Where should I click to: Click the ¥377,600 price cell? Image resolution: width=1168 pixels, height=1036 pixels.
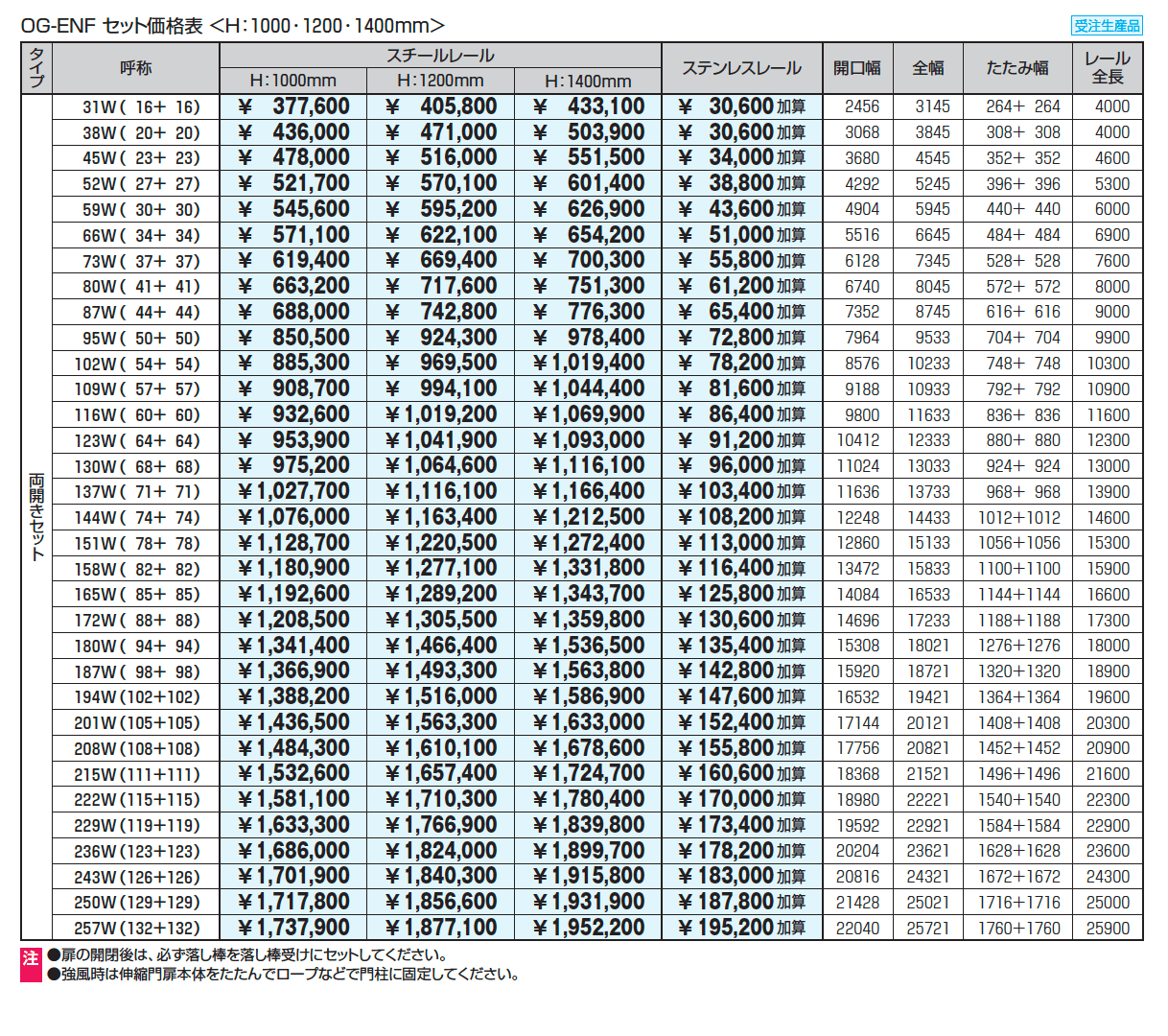tap(293, 106)
